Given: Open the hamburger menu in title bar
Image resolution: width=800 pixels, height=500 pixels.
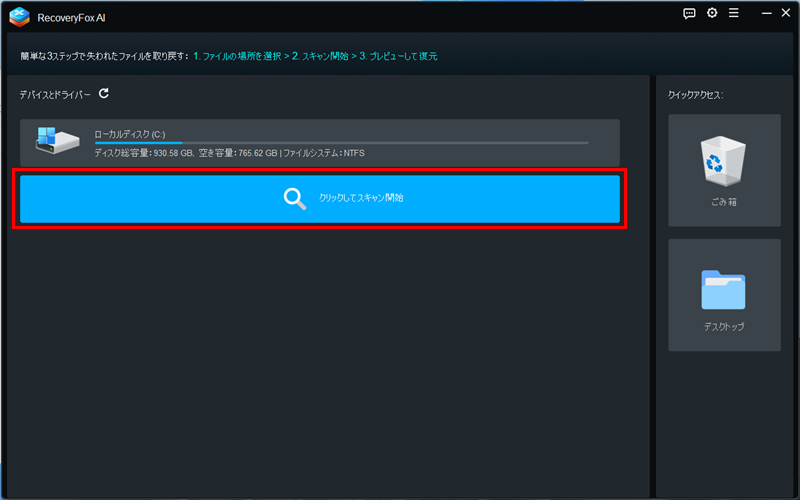Looking at the screenshot, I should [734, 13].
